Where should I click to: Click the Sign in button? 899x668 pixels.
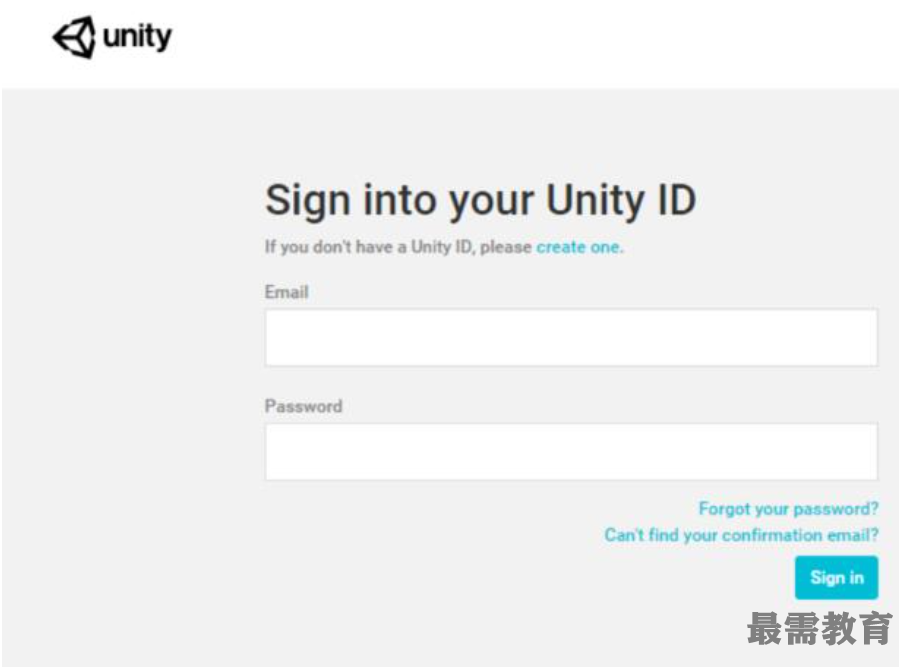point(837,577)
